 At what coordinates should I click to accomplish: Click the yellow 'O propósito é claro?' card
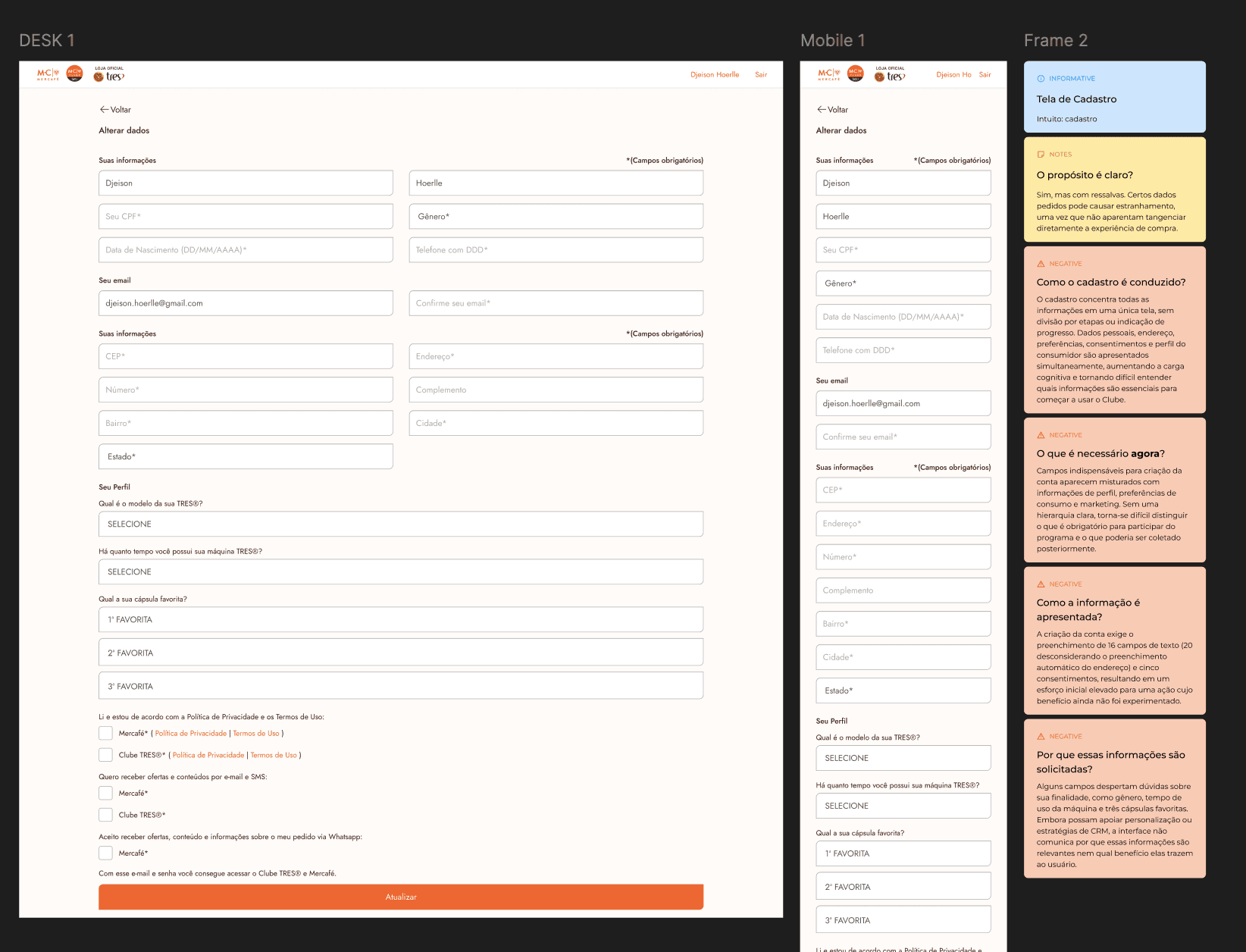[1114, 189]
